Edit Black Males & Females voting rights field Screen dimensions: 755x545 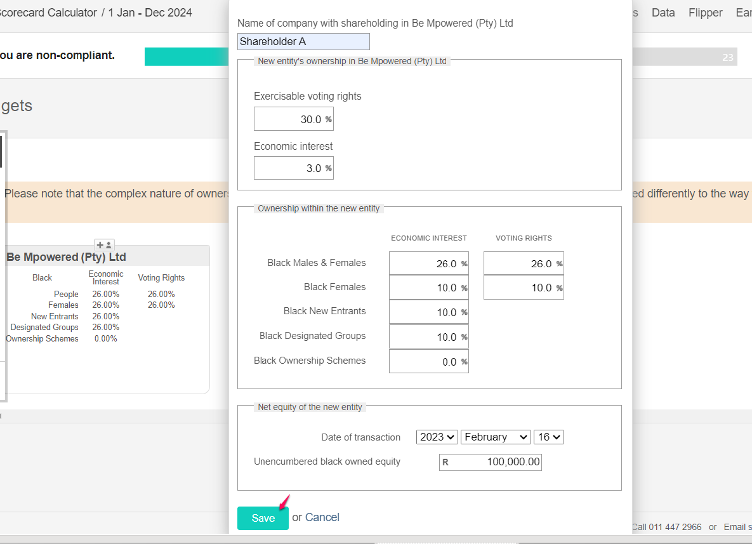(523, 263)
